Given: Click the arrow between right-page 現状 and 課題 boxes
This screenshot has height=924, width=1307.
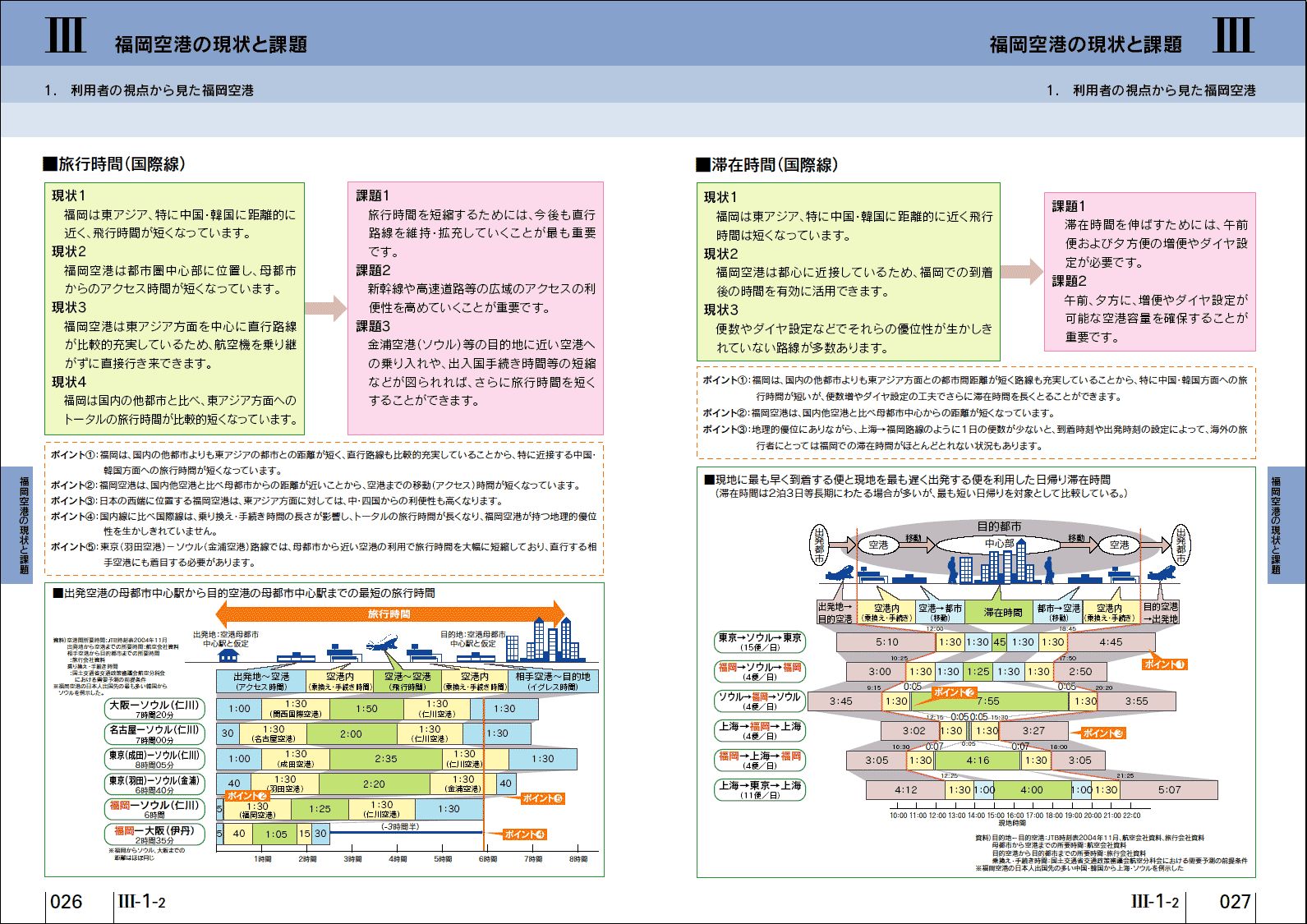Looking at the screenshot, I should tap(1022, 272).
